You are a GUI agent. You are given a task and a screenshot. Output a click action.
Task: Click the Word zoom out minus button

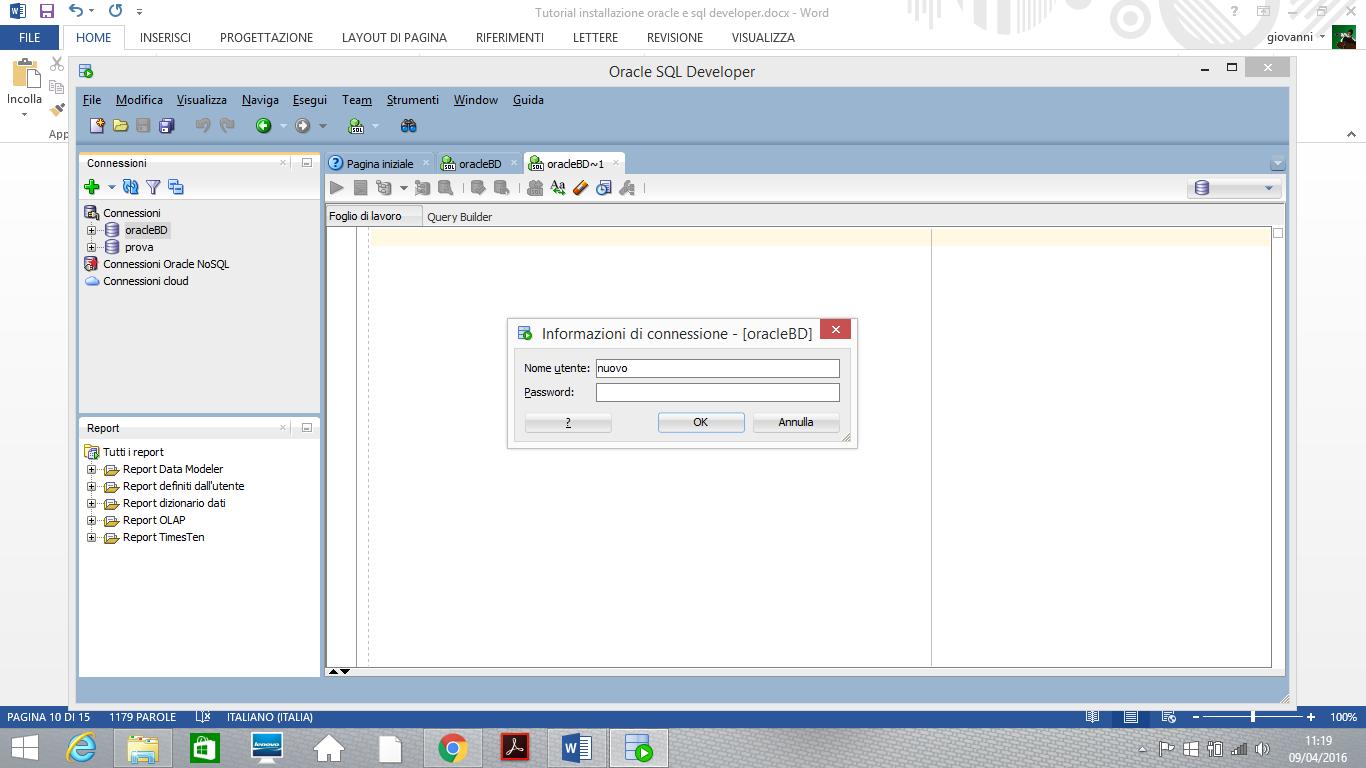tap(1196, 717)
